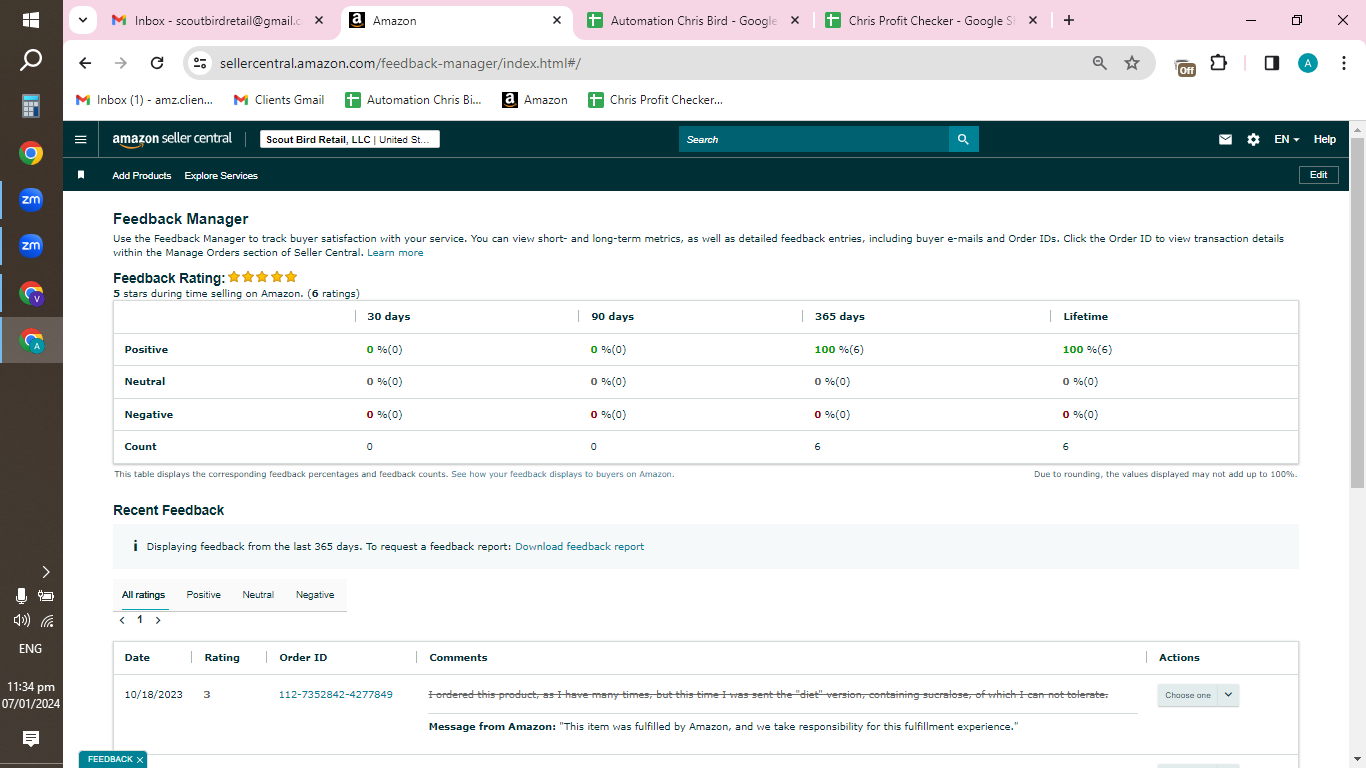Switch to the Inbox Gmail tab

coord(219,20)
